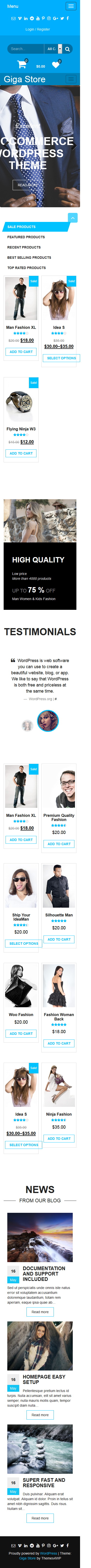Add Flying Ninja W3 to cart
The image size is (91, 1568).
(21, 454)
